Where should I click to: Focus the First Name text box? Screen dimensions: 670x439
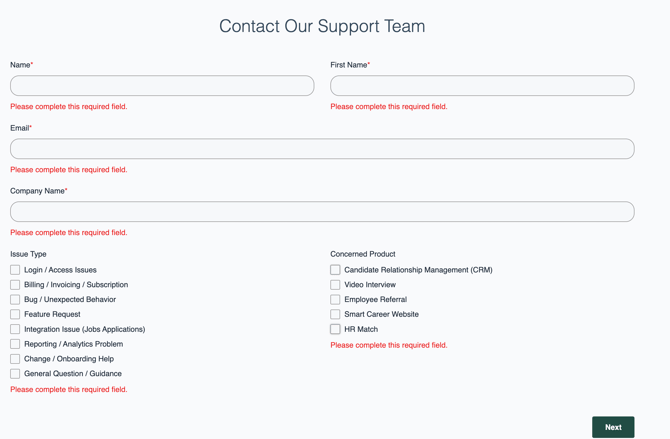tap(482, 86)
